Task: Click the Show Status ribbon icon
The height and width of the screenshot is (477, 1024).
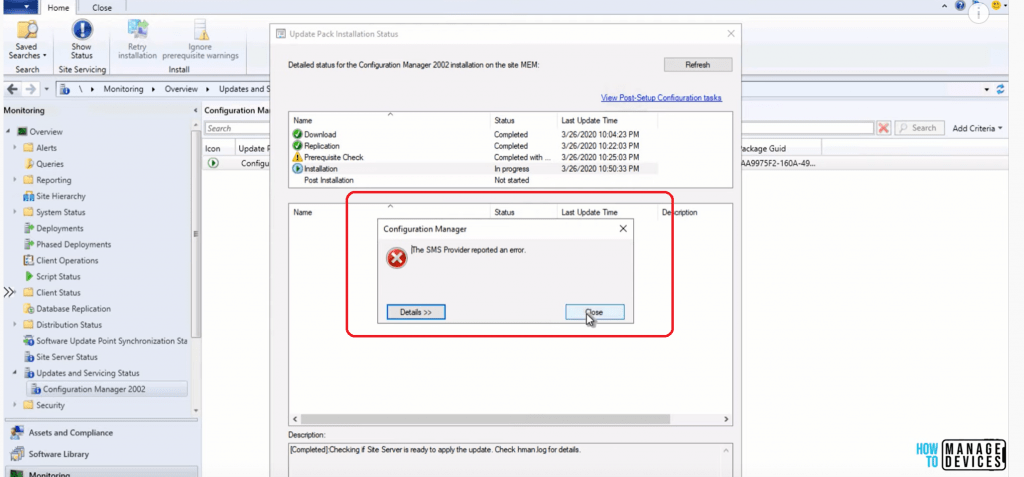Action: (x=82, y=30)
